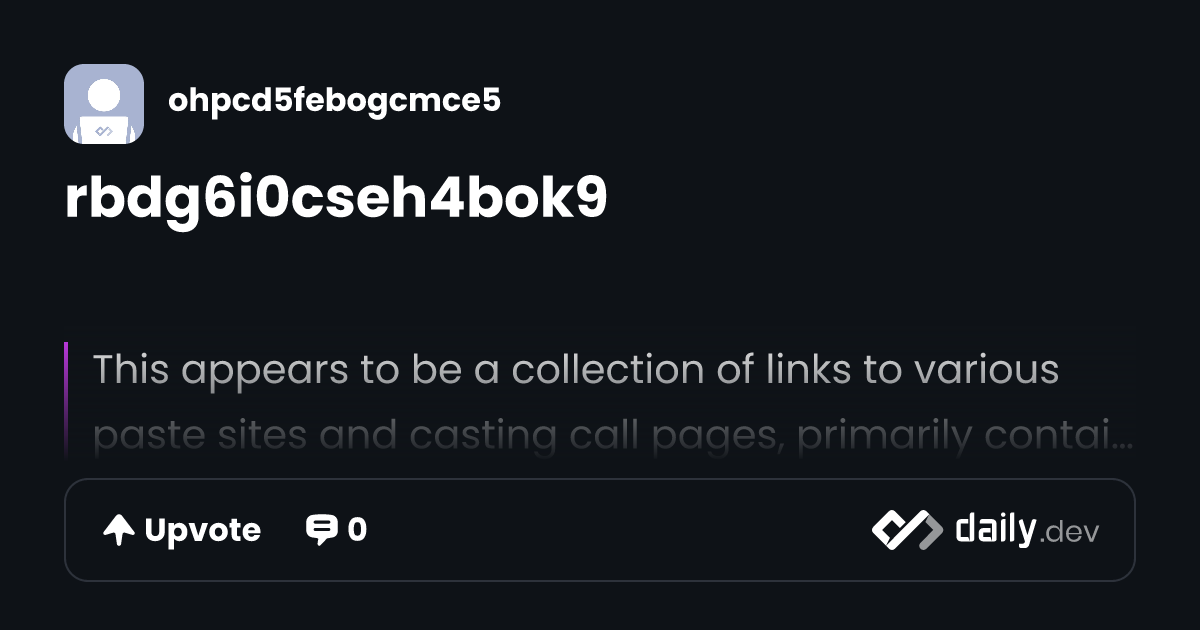Viewport: 1200px width, 630px height.
Task: Click the ".dev" part of logo
Action: tap(1069, 534)
